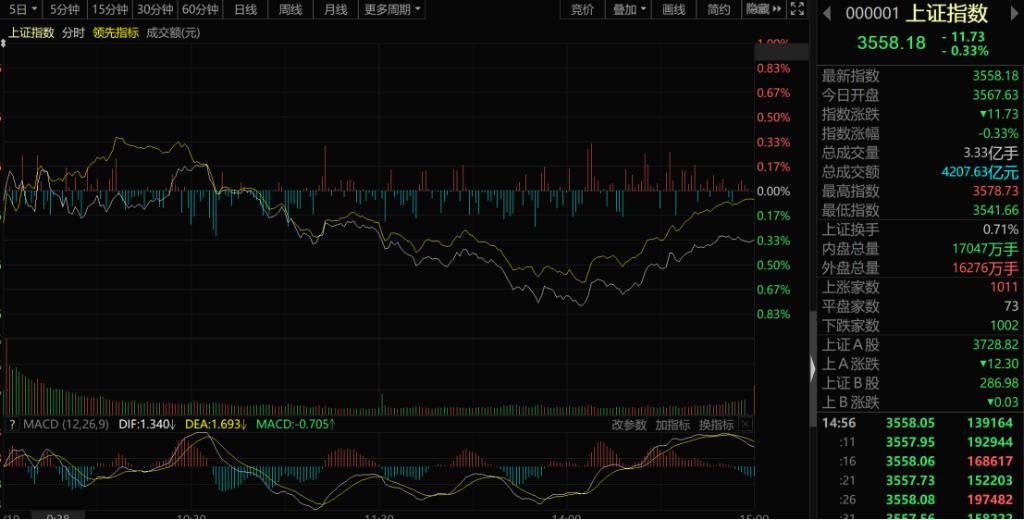Switch to the 日线 daily chart tab
Image resolution: width=1024 pixels, height=520 pixels.
click(x=245, y=10)
